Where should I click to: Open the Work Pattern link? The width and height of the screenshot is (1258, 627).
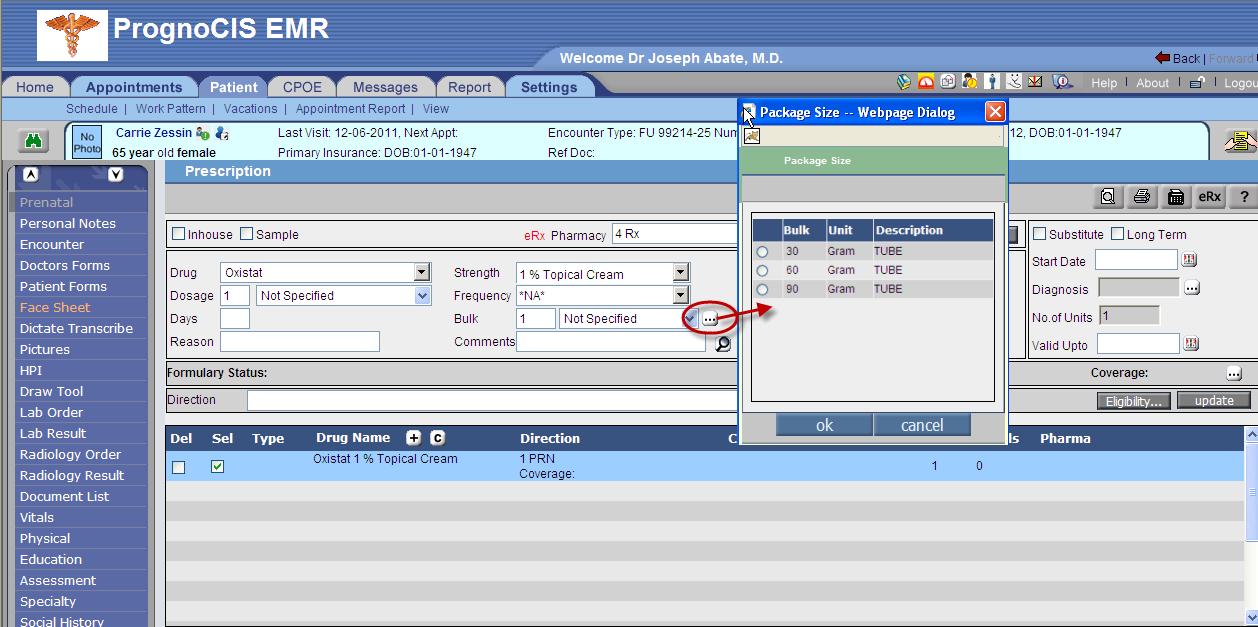(x=171, y=109)
